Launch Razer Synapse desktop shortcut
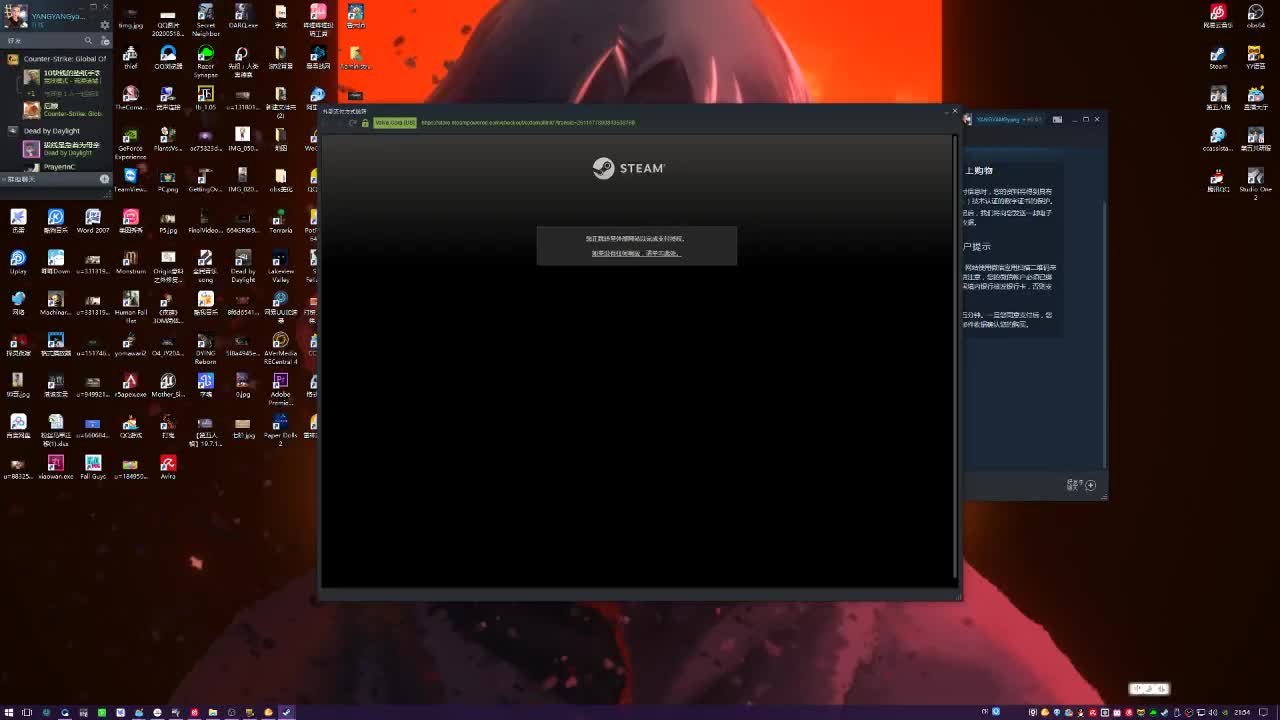Screen dimensions: 1280x720 (205, 58)
